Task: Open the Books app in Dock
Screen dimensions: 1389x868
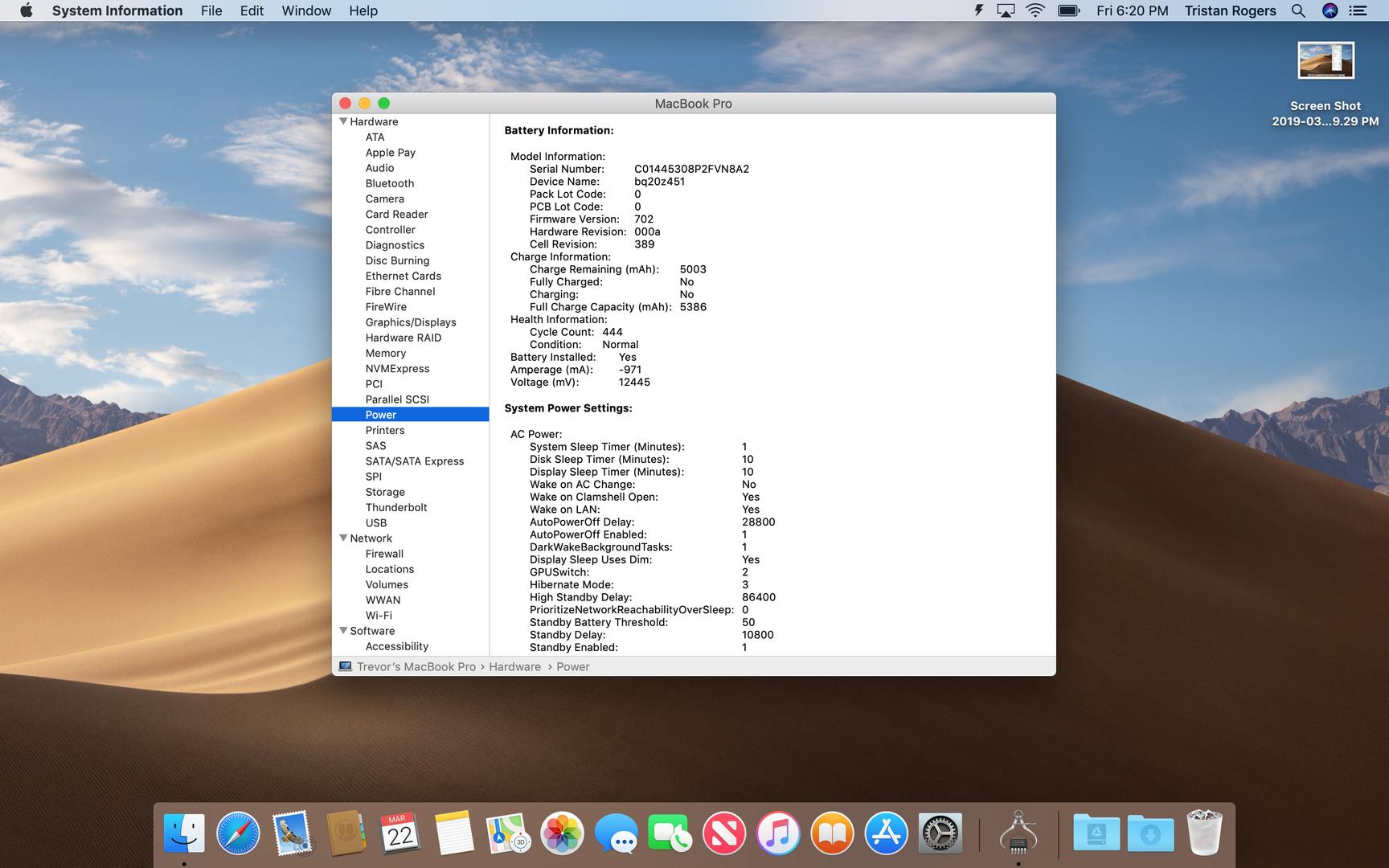Action: click(832, 833)
